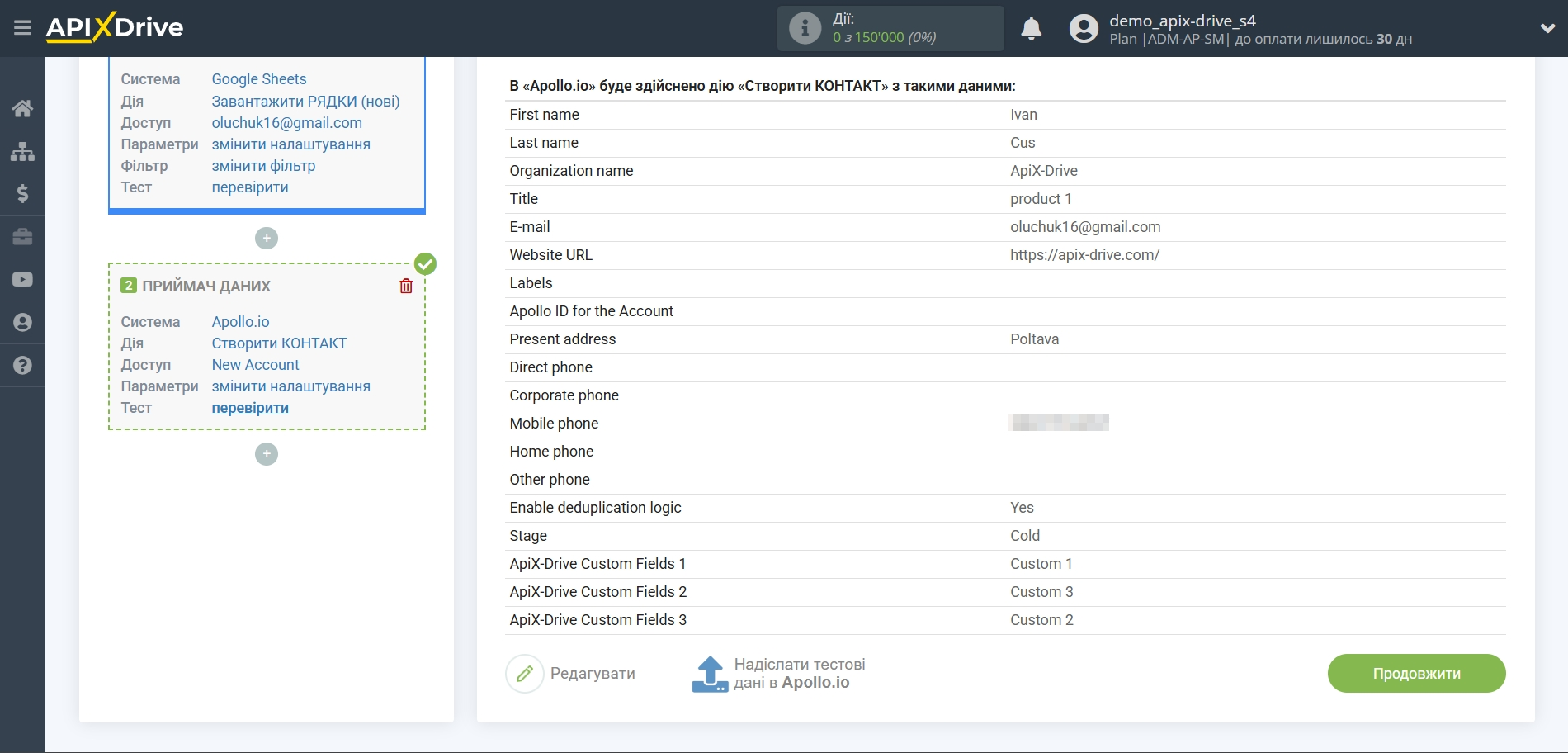Open the help question mark icon
This screenshot has height=753, width=1568.
pos(22,365)
